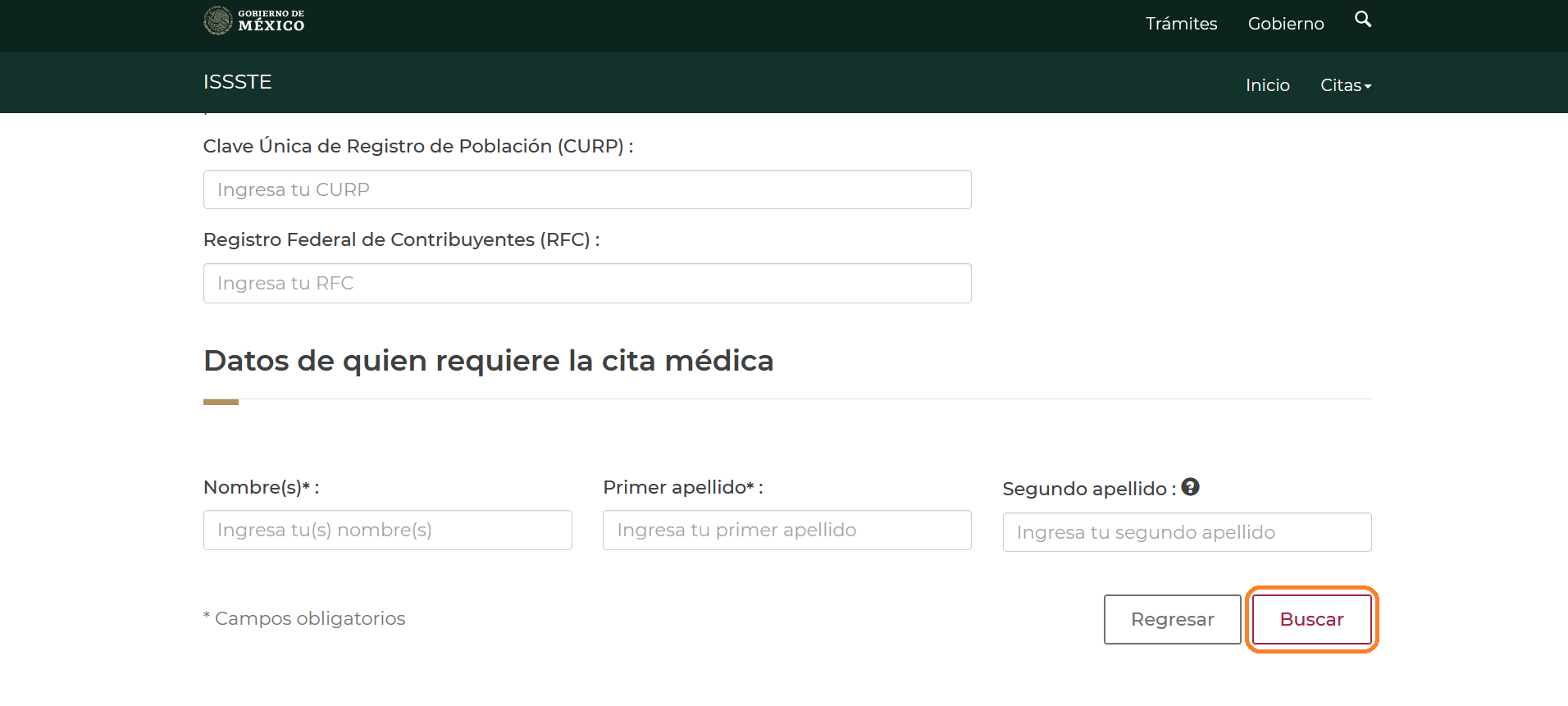Click the Segundo apellido help icon
This screenshot has height=706, width=1568.
[1190, 487]
